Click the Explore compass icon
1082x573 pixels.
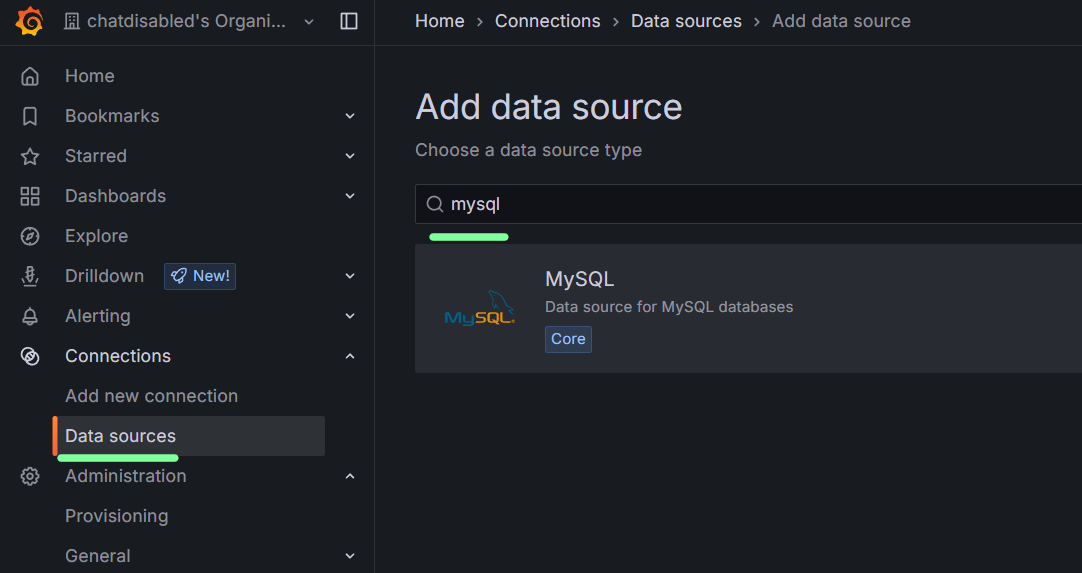tap(30, 236)
